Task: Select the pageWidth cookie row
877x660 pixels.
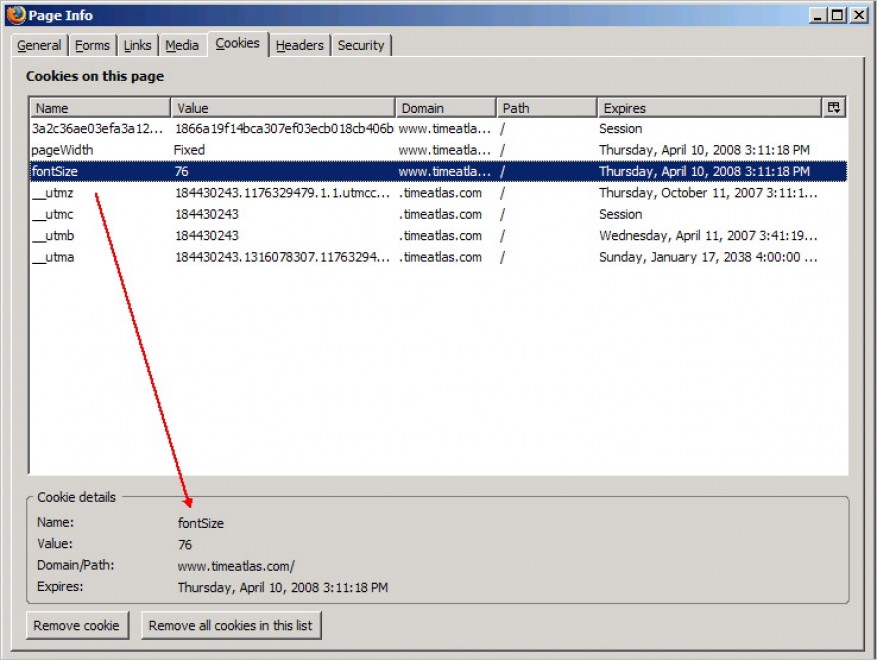Action: click(x=438, y=150)
